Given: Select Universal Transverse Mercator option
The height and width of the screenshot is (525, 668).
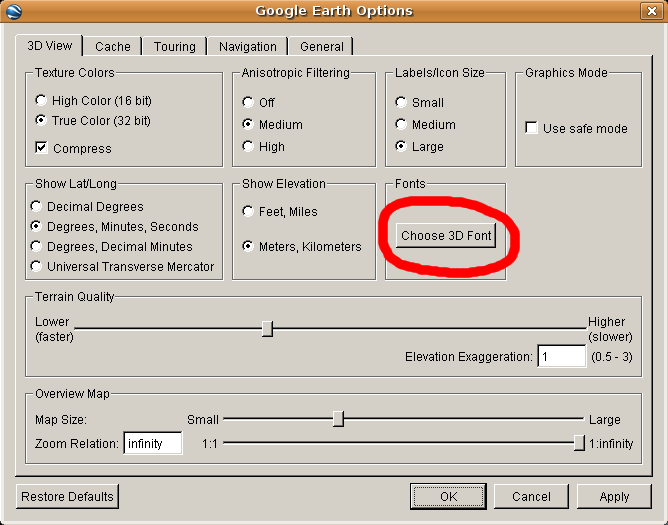Looking at the screenshot, I should [122, 267].
